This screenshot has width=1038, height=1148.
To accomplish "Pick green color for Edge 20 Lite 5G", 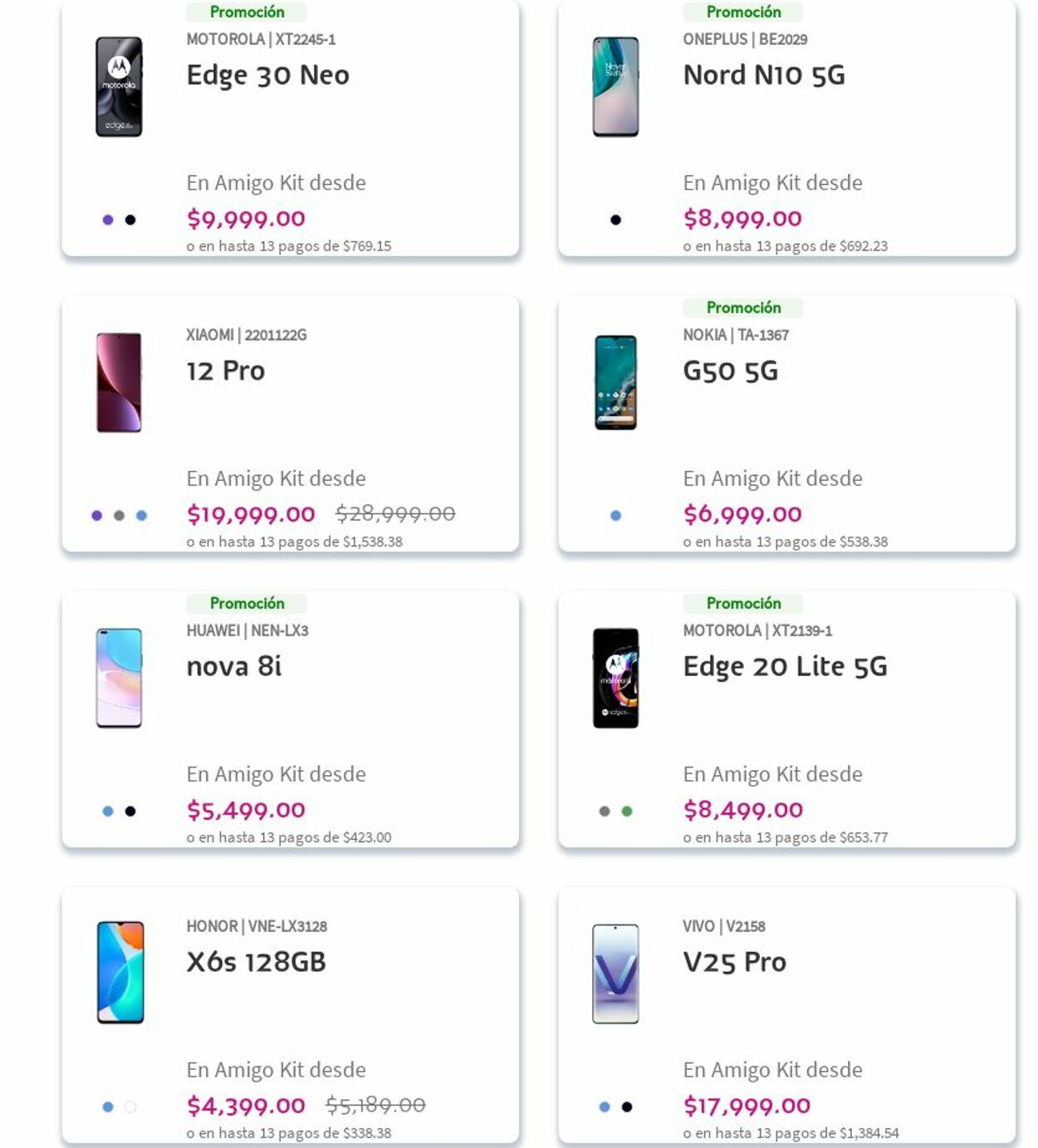I will 627,812.
